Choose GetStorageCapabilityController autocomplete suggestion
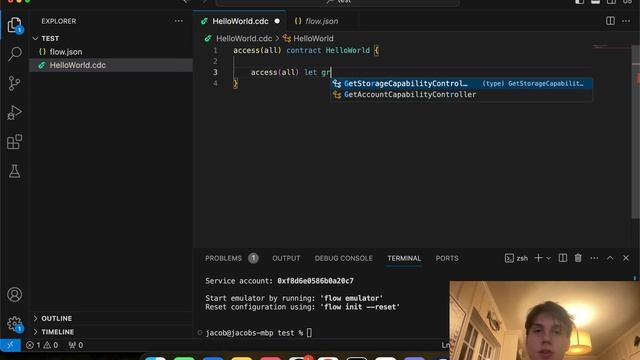 tap(461, 83)
